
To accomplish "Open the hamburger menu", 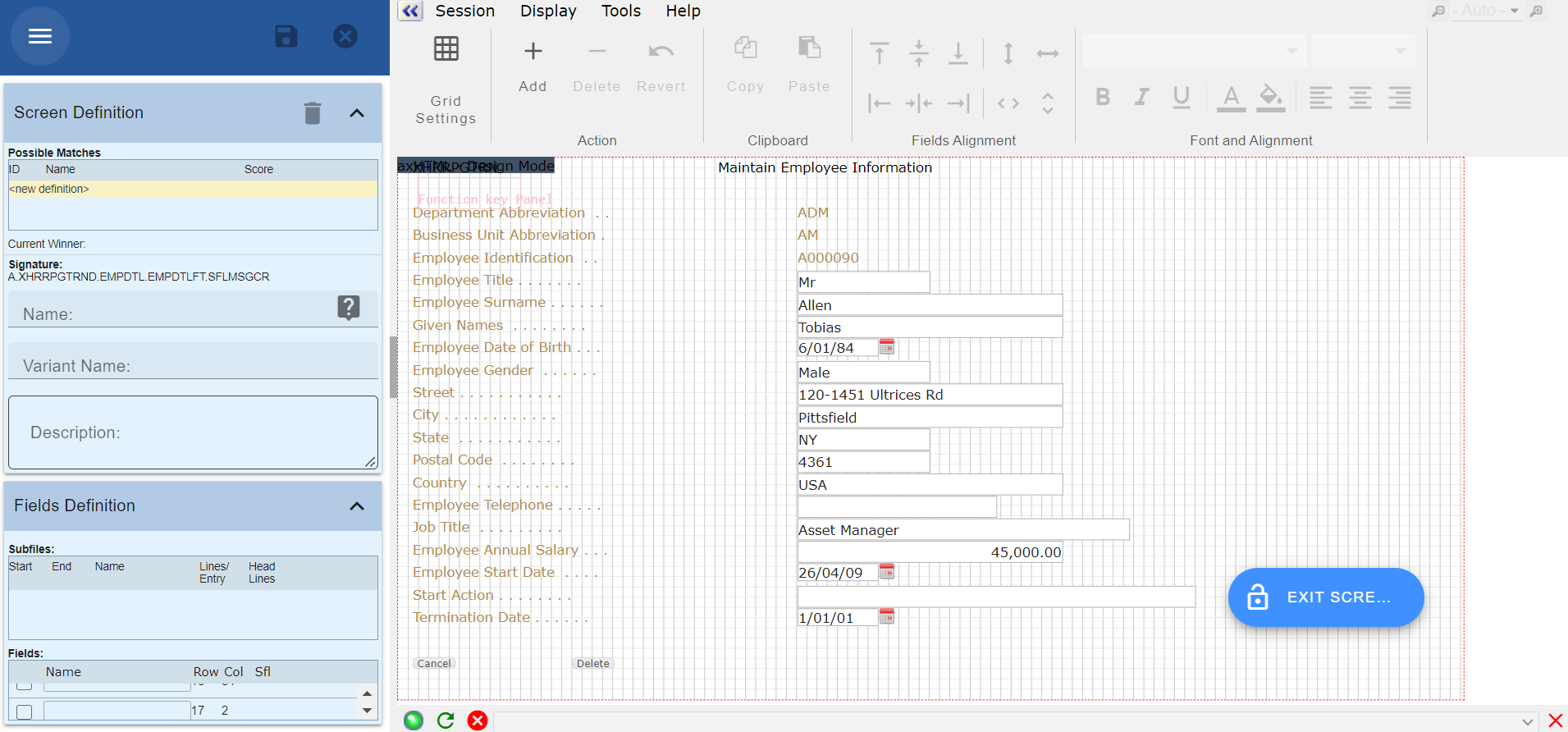I will [40, 36].
